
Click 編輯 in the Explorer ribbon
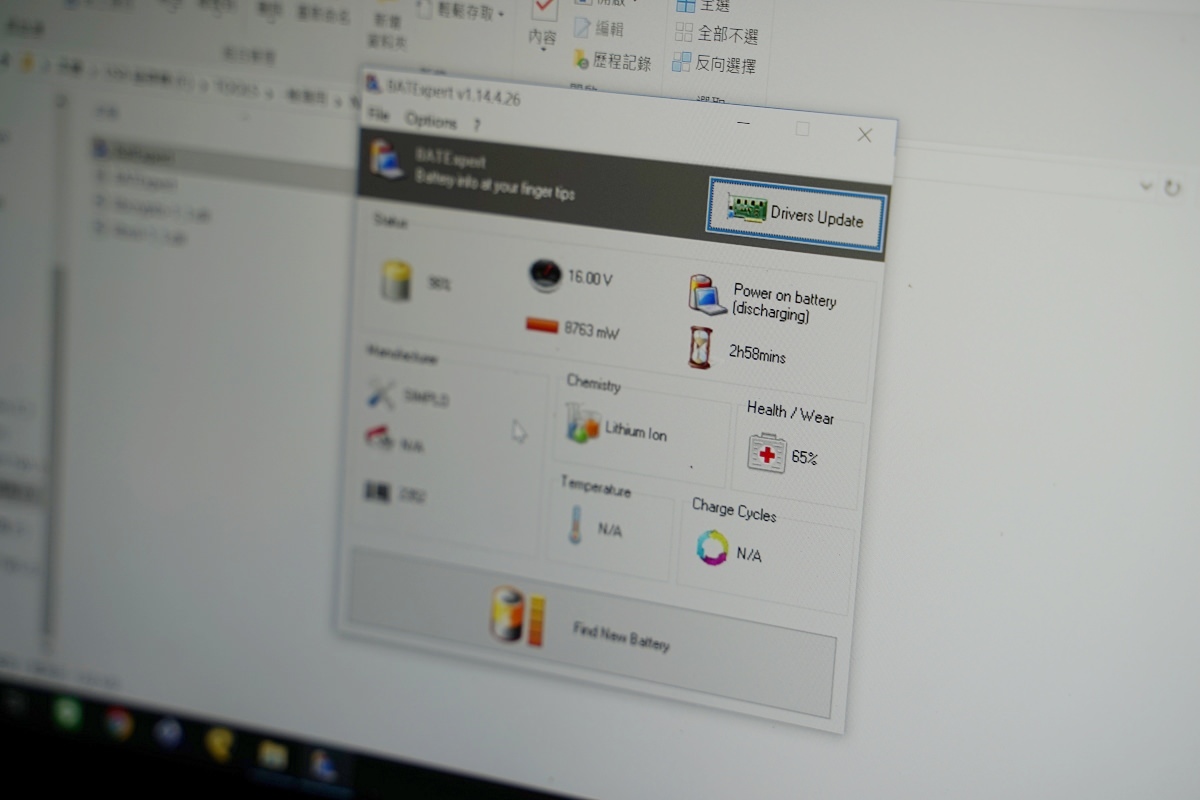pos(598,28)
